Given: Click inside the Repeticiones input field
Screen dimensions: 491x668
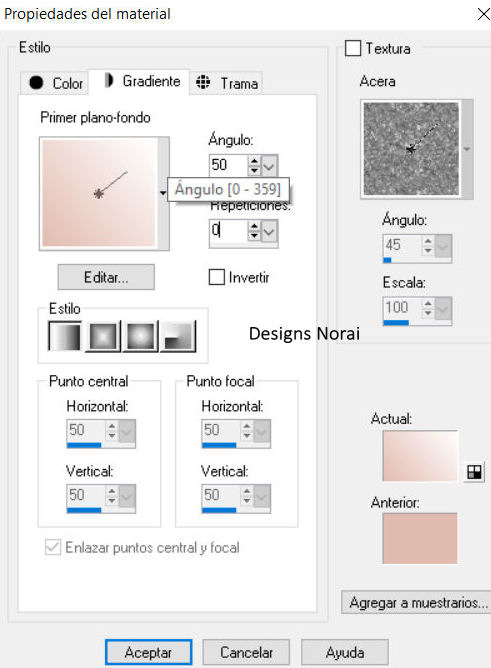Looking at the screenshot, I should pyautogui.click(x=228, y=231).
